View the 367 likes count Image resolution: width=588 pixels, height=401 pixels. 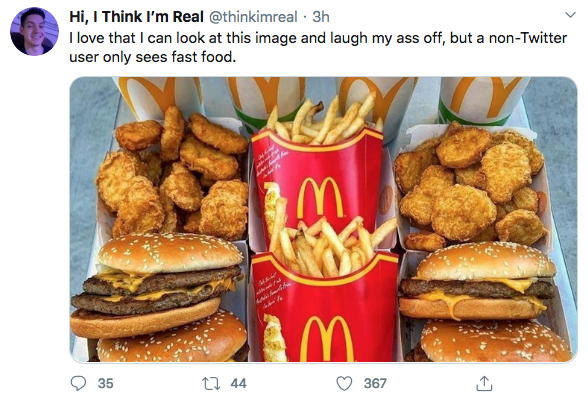(375, 384)
